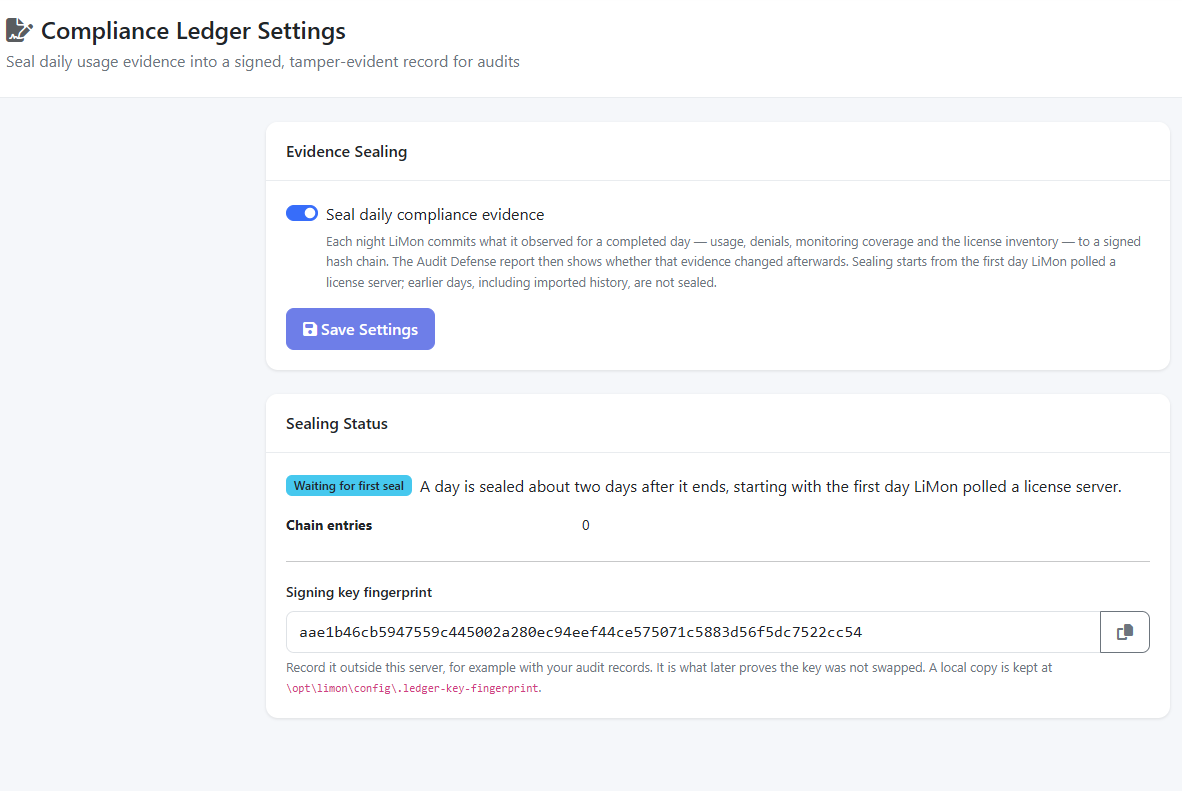Toggle Seal daily compliance evidence switch
This screenshot has height=791, width=1182.
pyautogui.click(x=302, y=213)
